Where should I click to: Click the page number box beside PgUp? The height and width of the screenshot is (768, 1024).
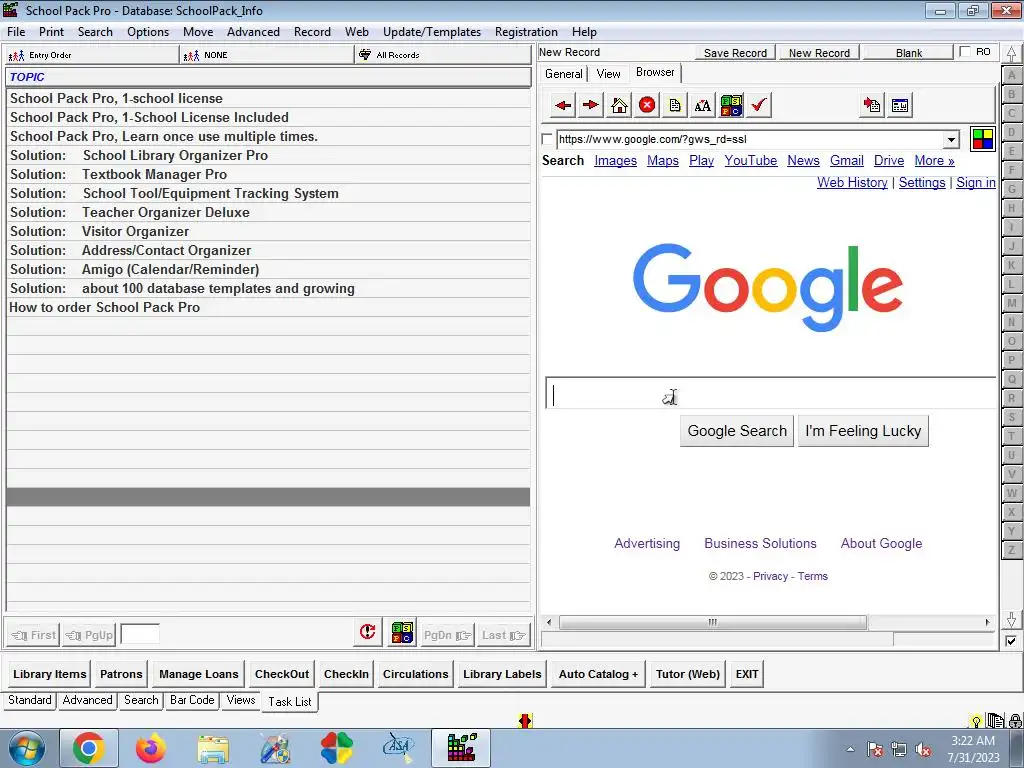click(140, 634)
